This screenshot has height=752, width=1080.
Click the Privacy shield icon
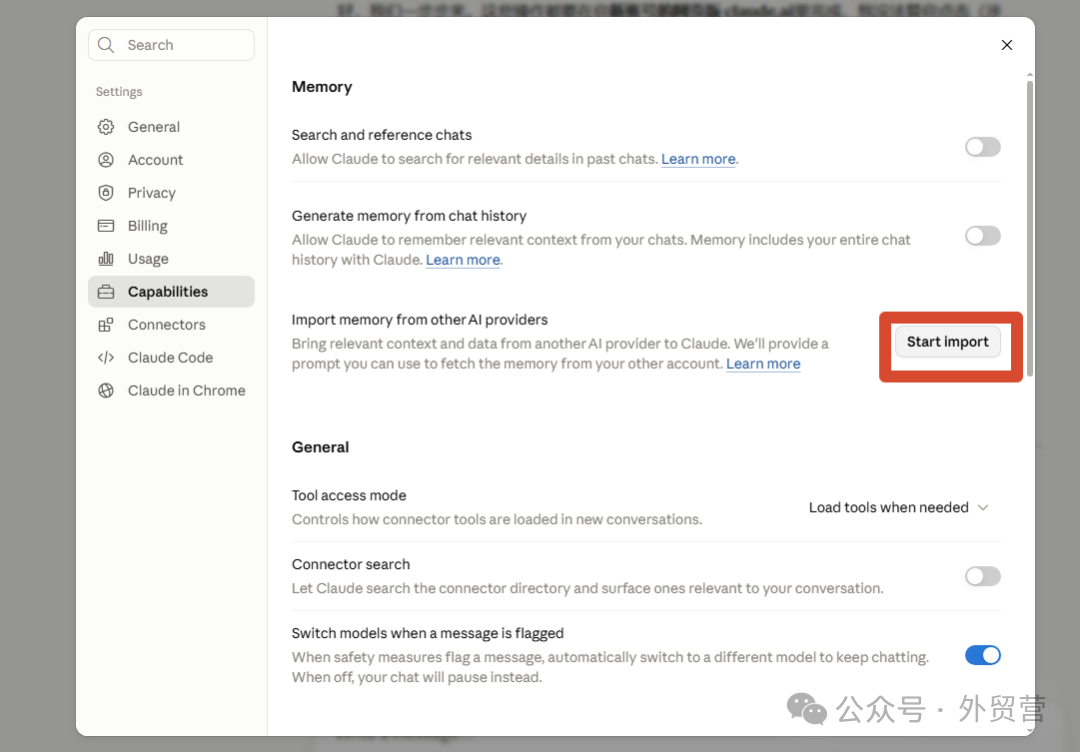[106, 193]
